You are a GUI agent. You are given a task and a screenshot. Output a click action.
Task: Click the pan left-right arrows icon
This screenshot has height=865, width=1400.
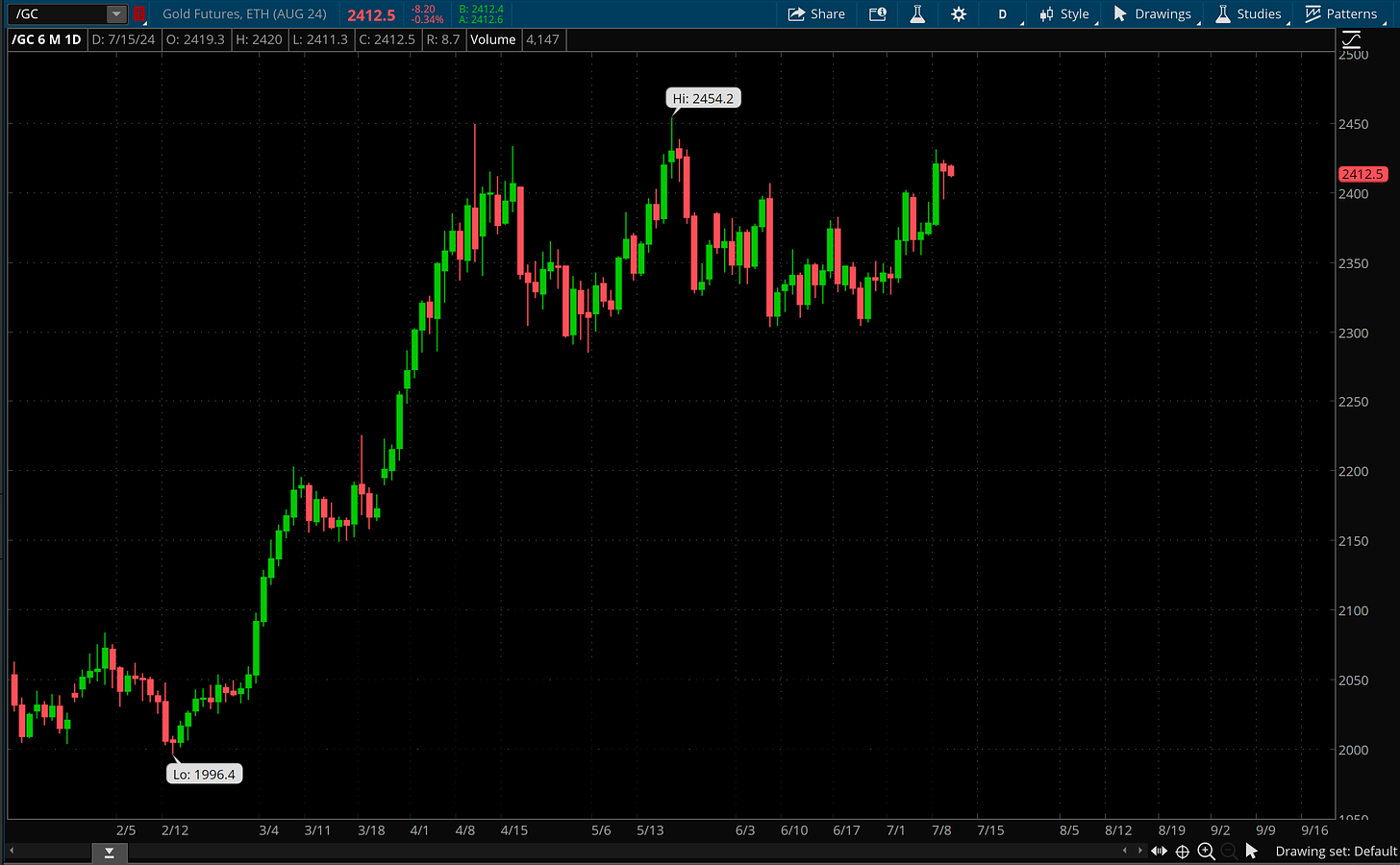(1159, 851)
